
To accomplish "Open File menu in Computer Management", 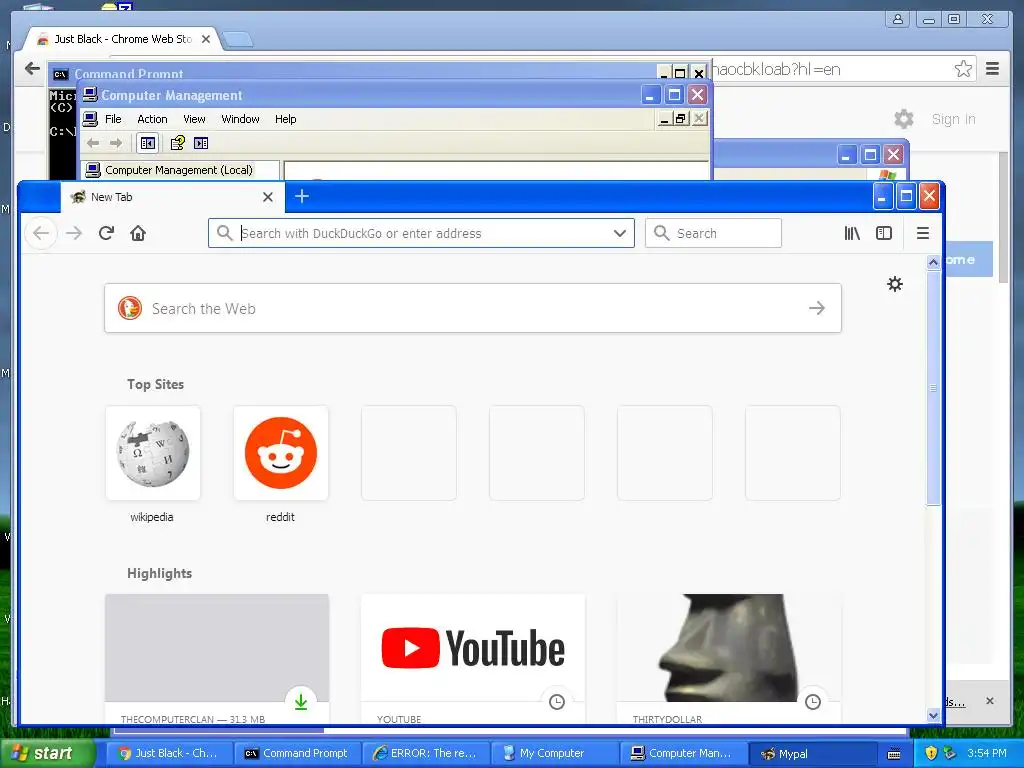I will (x=113, y=119).
